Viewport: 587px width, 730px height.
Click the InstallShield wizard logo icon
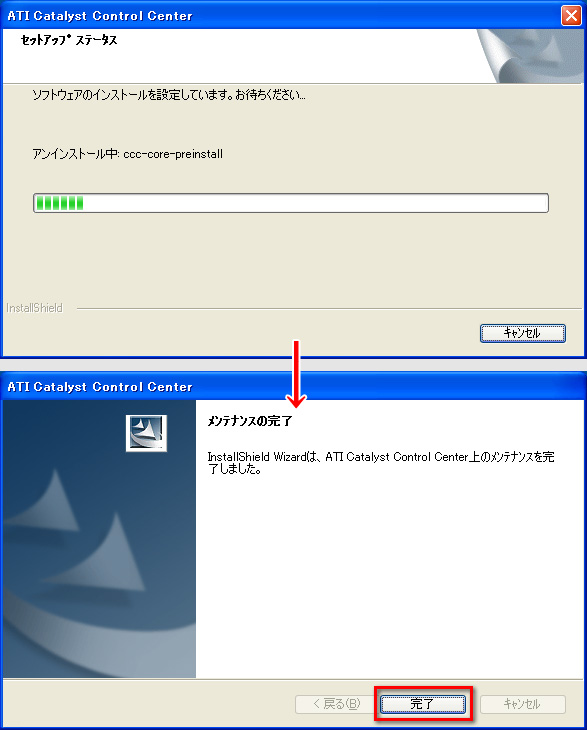146,433
